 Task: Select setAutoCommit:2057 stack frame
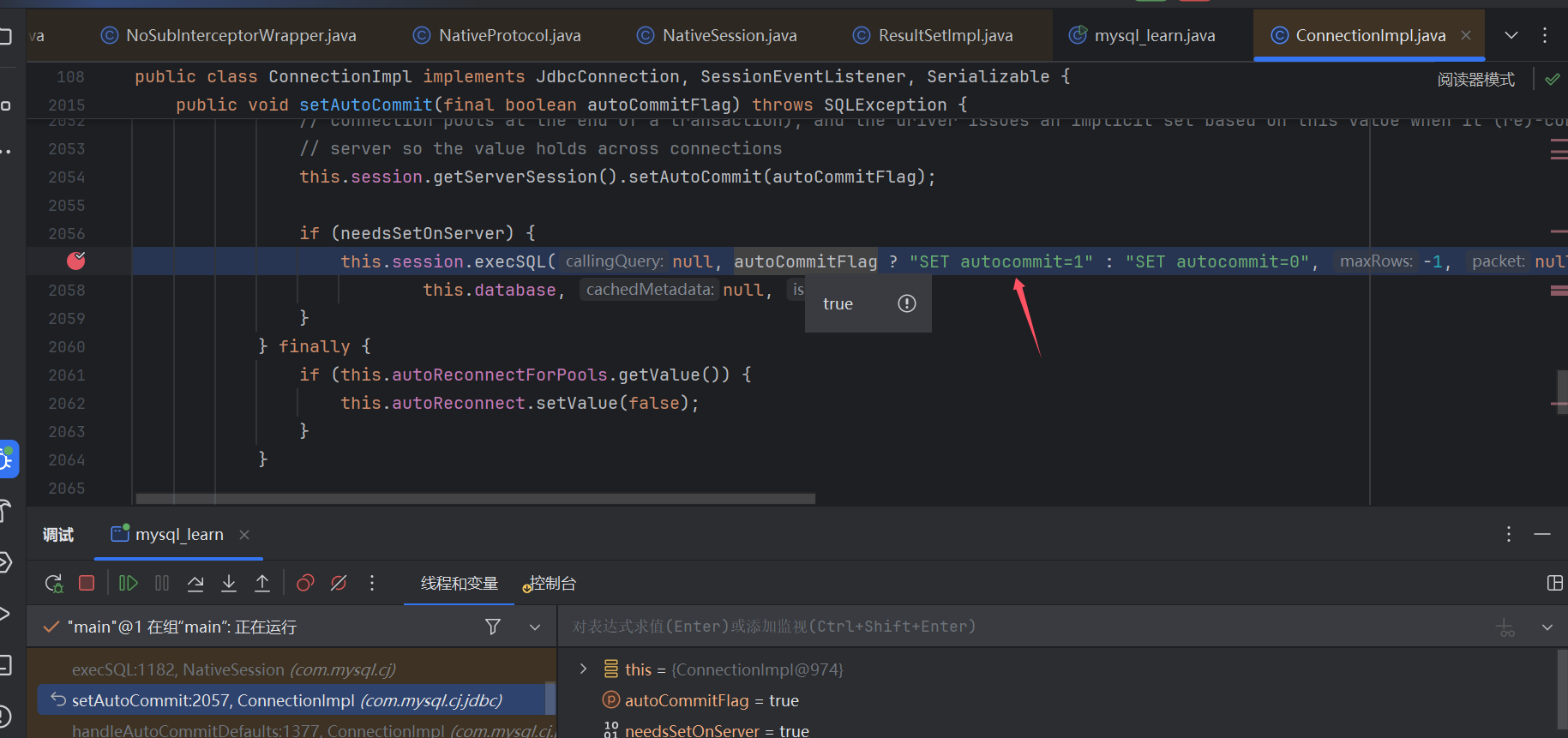[x=291, y=700]
